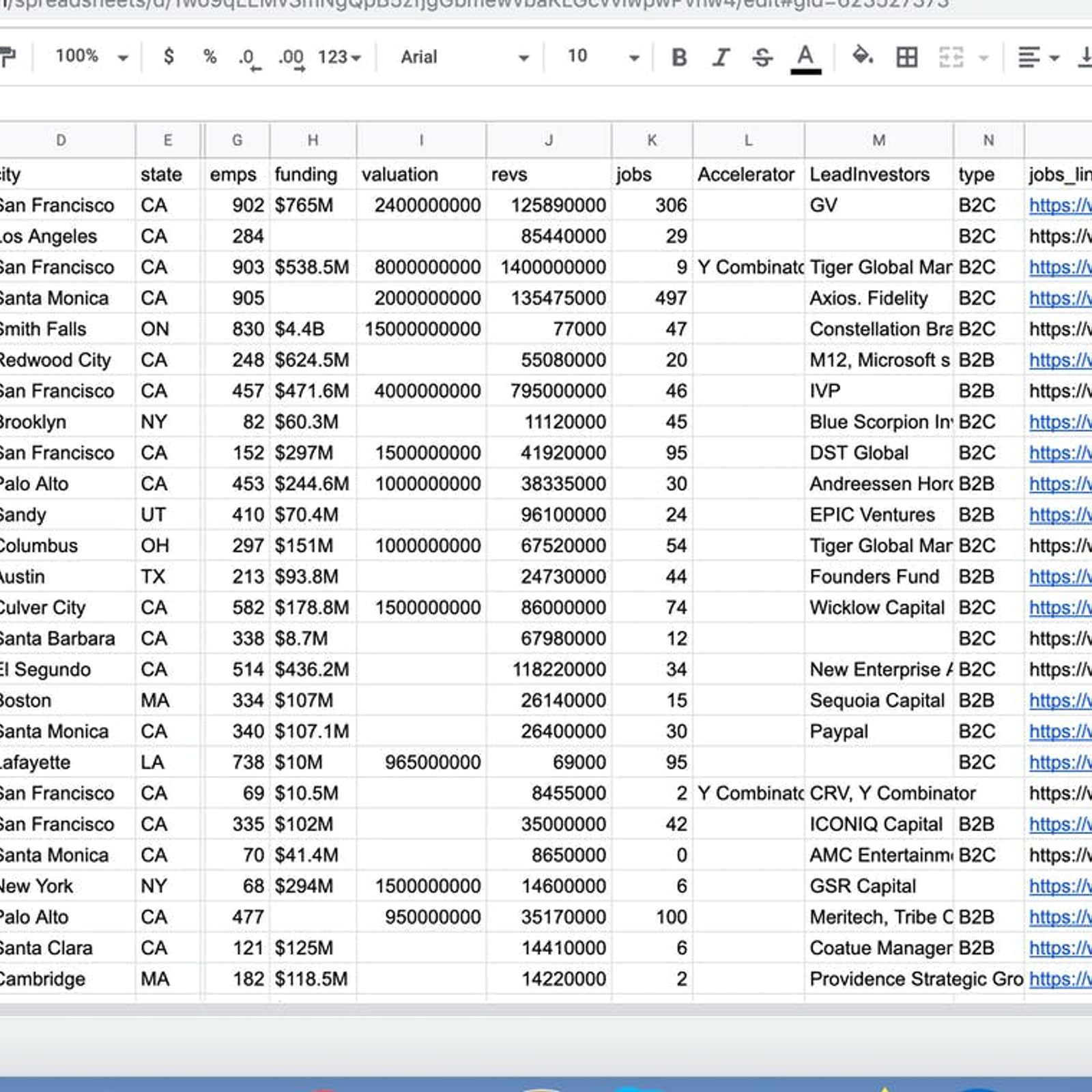Open jobs link in the GV row

(x=1059, y=205)
